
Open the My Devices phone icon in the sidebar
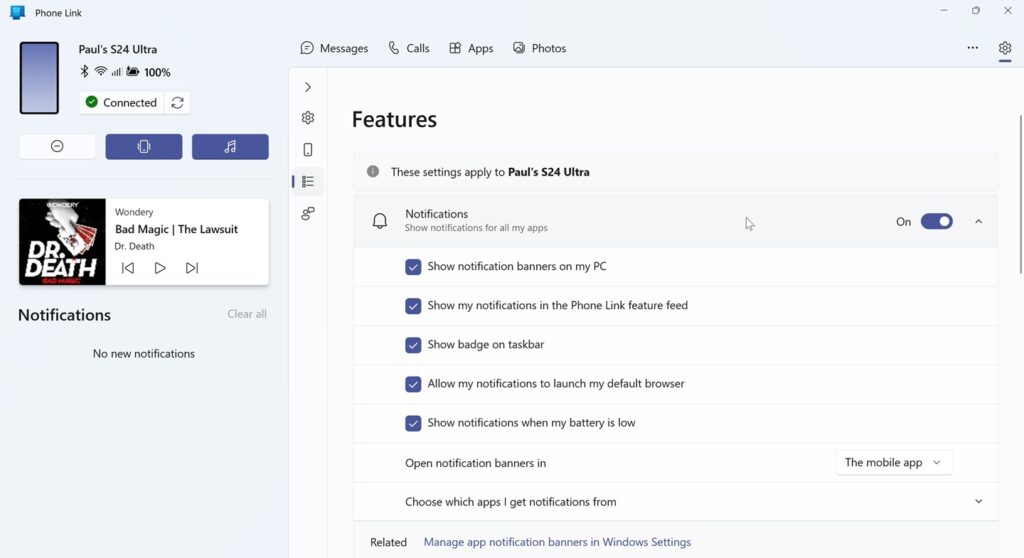pyautogui.click(x=308, y=150)
